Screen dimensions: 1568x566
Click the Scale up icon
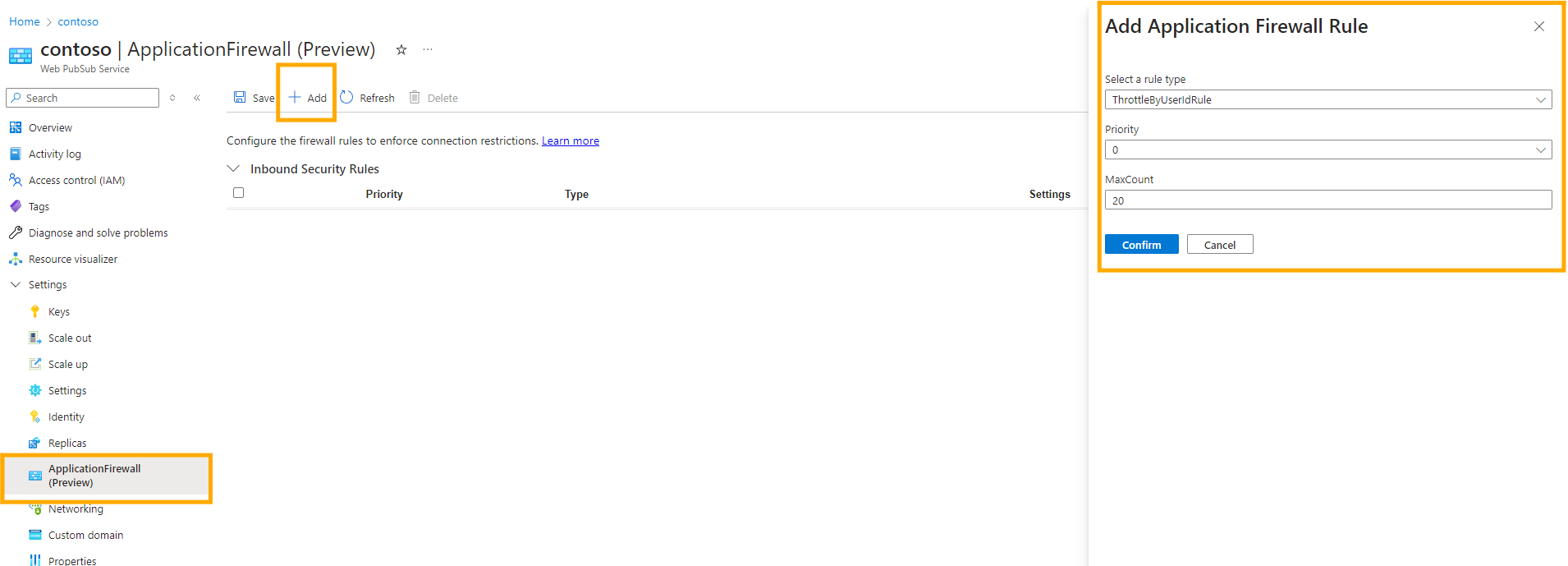click(34, 364)
